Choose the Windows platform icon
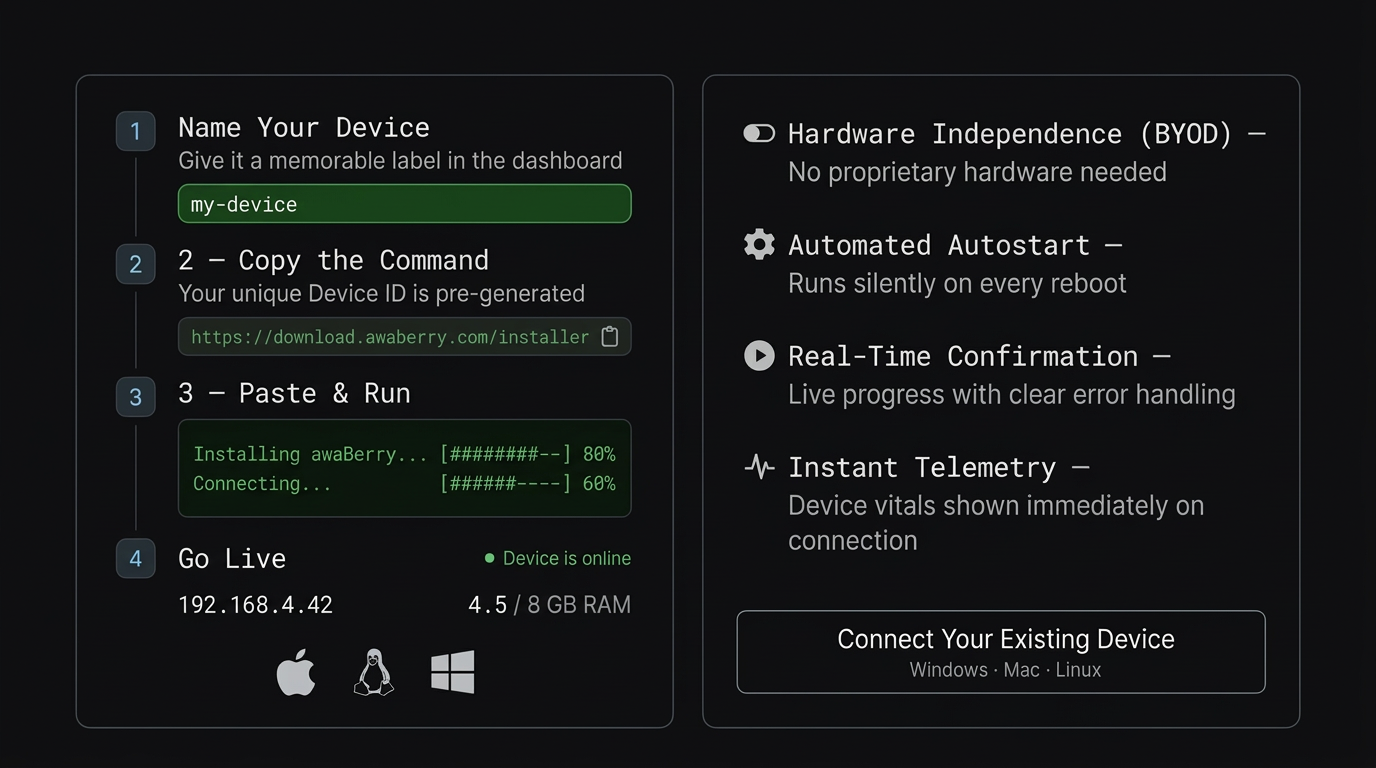1376x768 pixels. tap(453, 672)
